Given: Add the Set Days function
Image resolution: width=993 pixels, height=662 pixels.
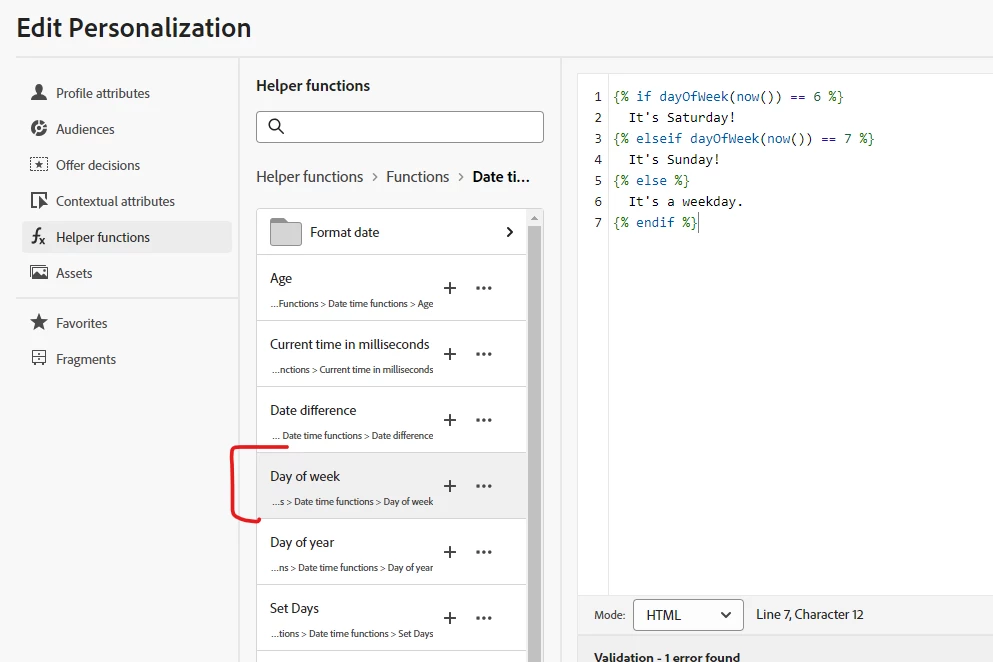Looking at the screenshot, I should pyautogui.click(x=450, y=618).
